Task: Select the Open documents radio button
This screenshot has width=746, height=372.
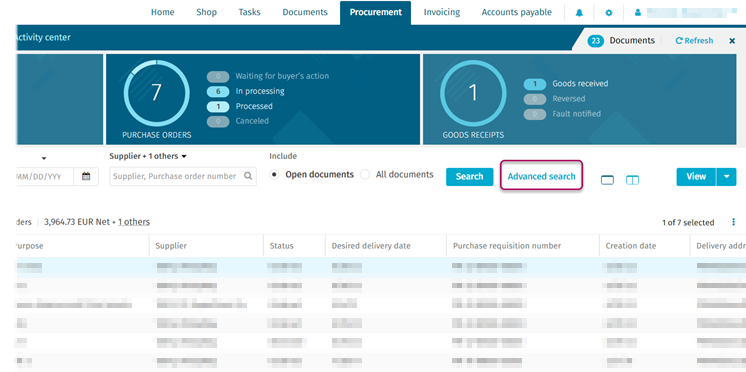Action: click(274, 175)
